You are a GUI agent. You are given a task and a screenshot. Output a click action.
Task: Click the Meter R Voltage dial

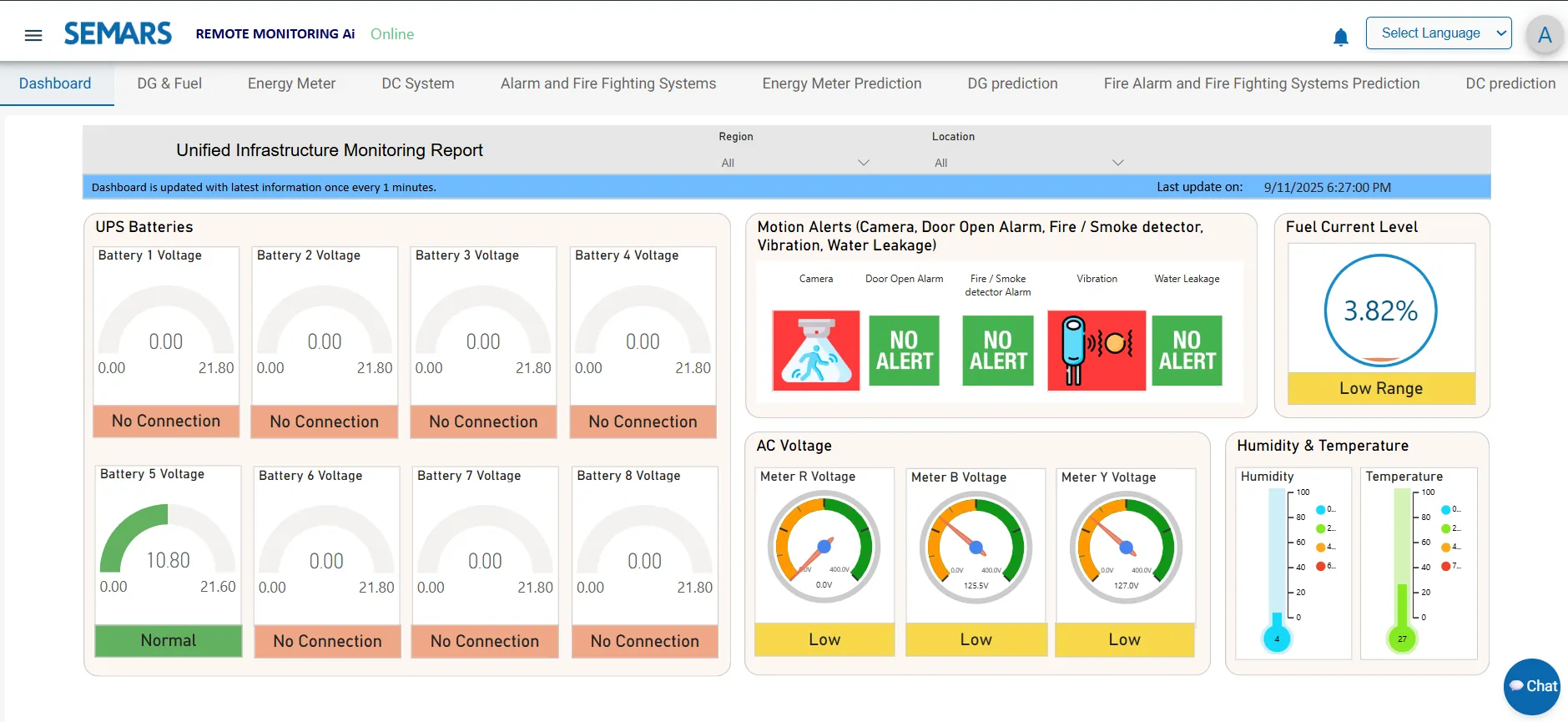point(824,547)
